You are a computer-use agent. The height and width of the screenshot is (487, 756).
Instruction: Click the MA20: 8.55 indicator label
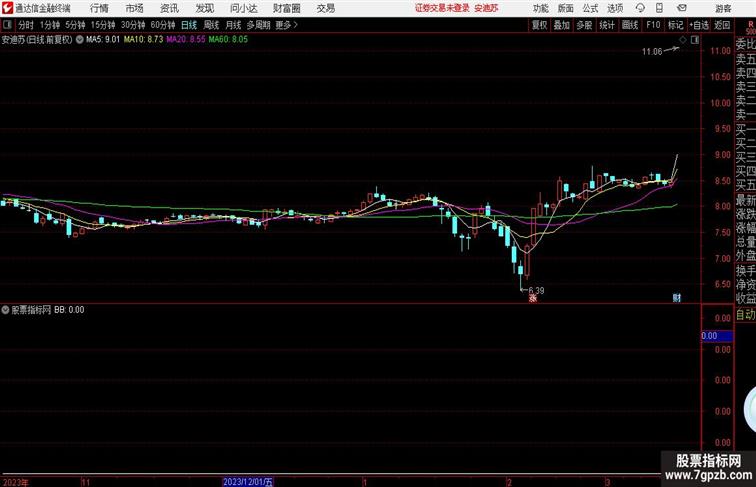click(186, 40)
